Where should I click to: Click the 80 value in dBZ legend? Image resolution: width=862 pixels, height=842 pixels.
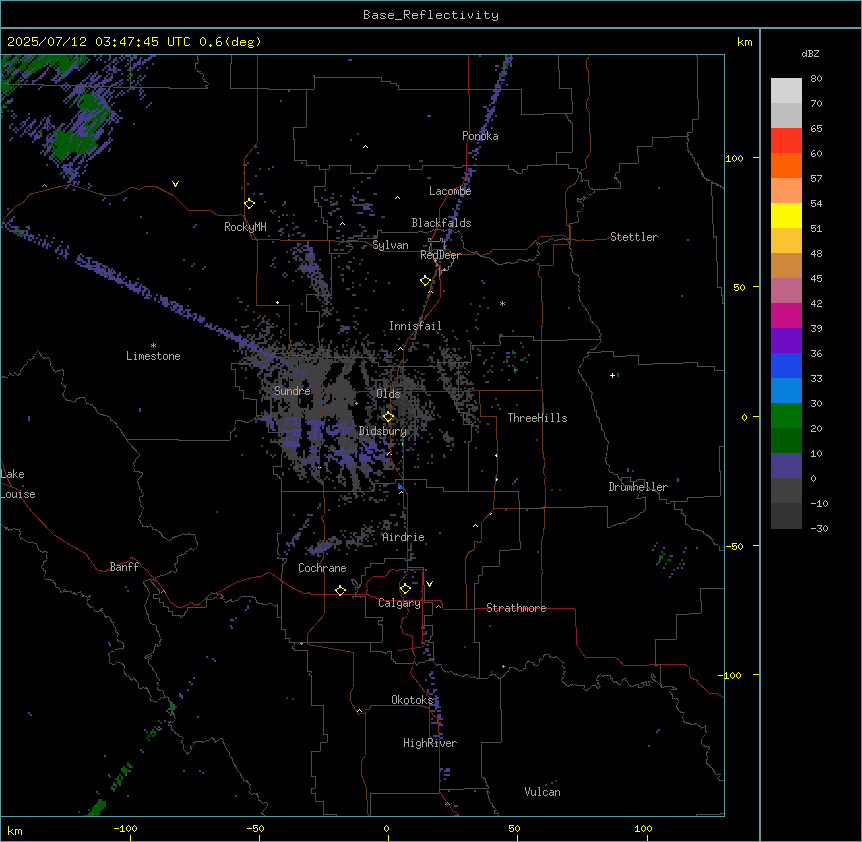(816, 79)
